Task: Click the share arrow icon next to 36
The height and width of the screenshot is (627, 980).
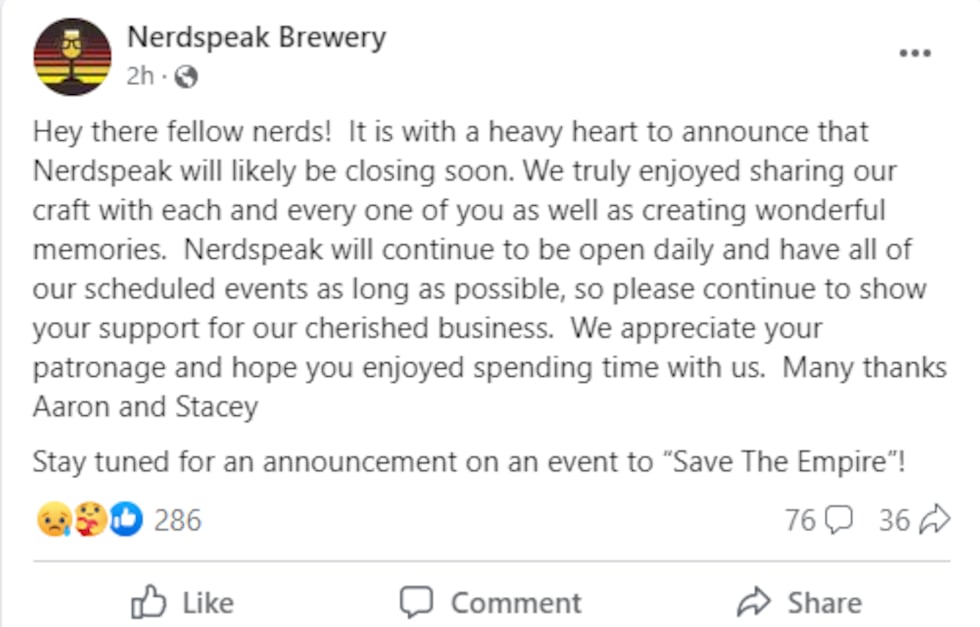Action: point(934,519)
